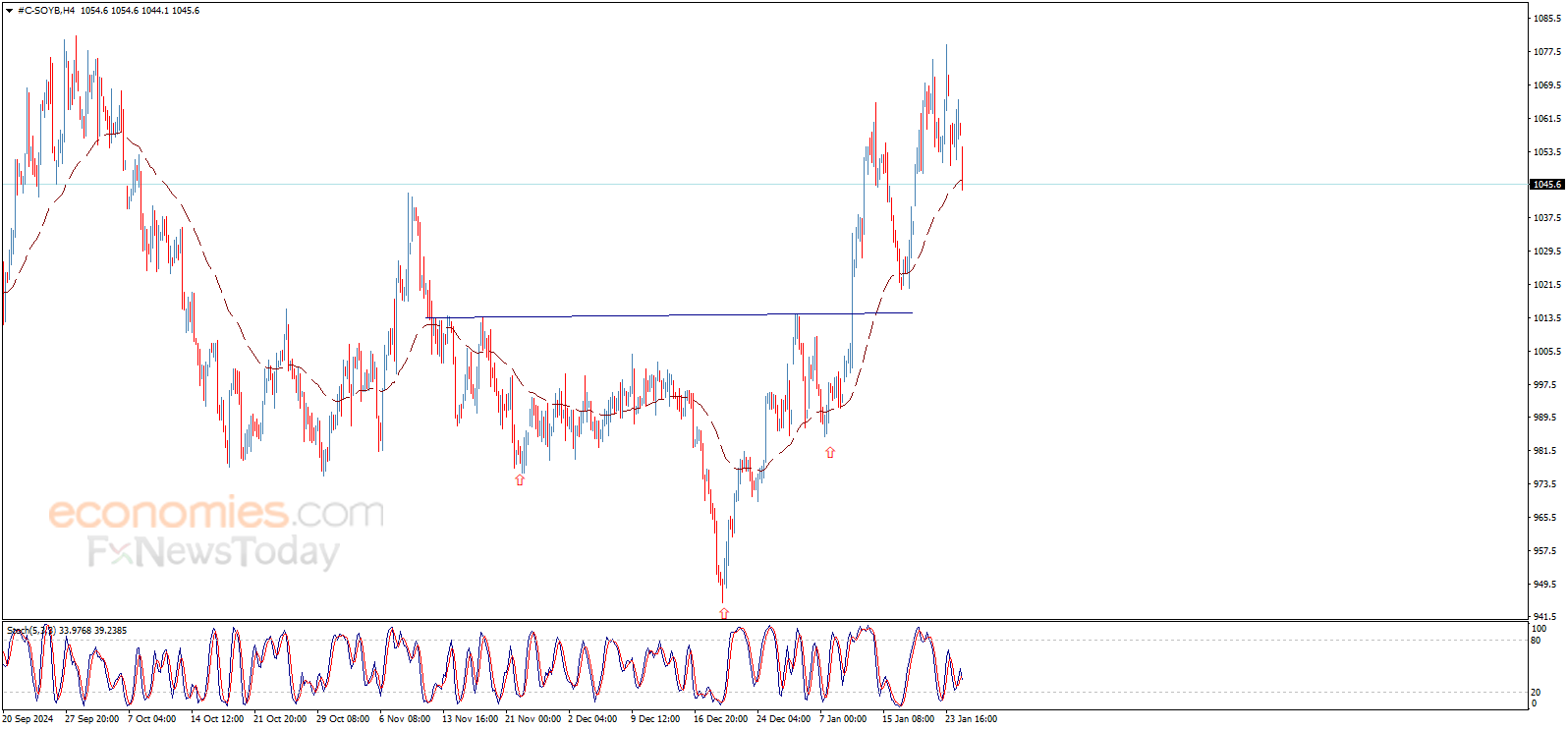
Task: Click the current price label 1045.6
Action: pyautogui.click(x=1547, y=185)
